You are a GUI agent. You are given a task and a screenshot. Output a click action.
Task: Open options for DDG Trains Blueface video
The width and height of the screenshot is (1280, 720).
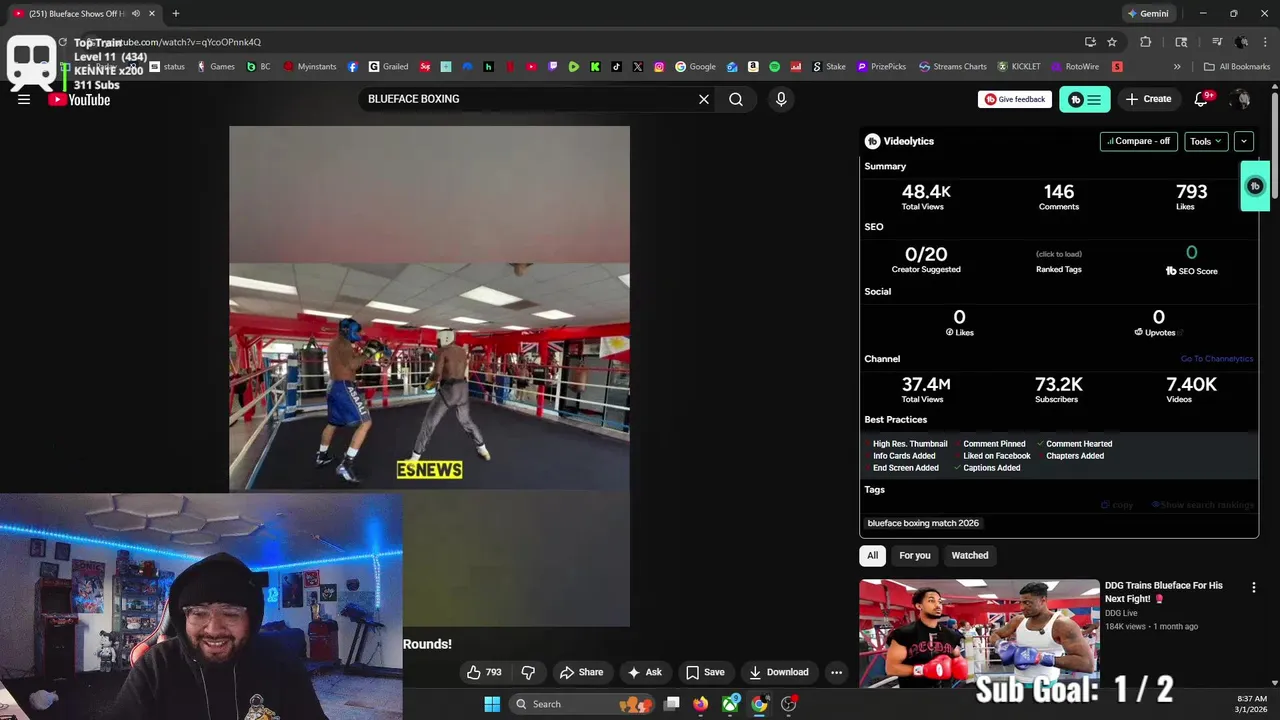[x=1253, y=588]
